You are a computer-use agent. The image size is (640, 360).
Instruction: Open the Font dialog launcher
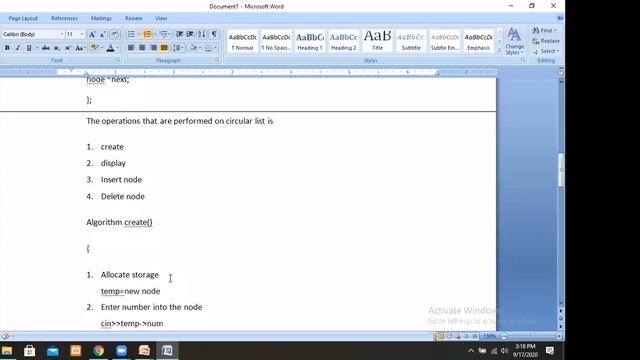[x=118, y=60]
